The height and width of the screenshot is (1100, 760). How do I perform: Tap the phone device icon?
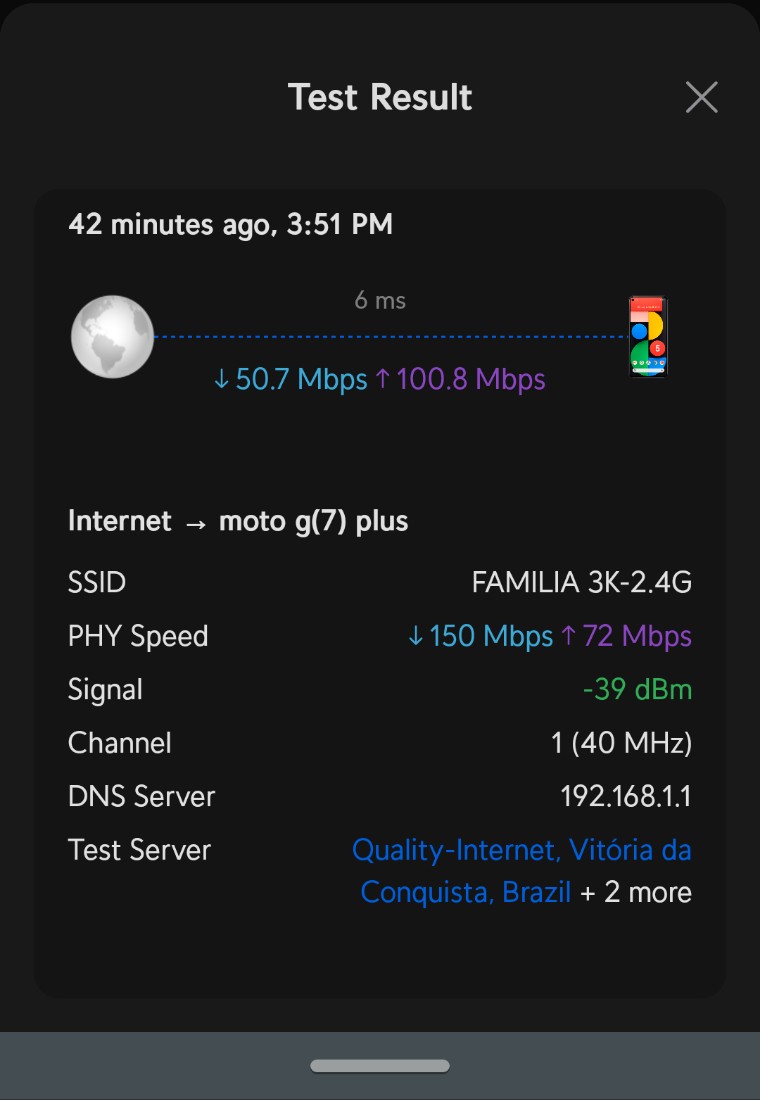[648, 337]
